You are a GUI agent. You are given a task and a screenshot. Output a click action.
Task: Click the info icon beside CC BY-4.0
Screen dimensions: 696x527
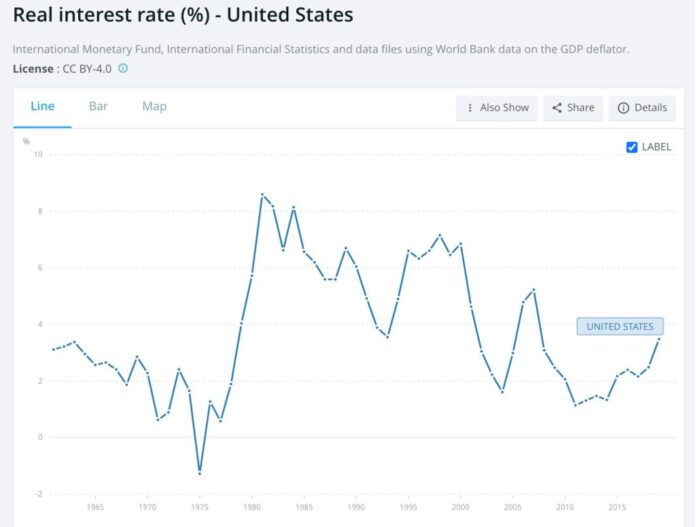(x=123, y=68)
